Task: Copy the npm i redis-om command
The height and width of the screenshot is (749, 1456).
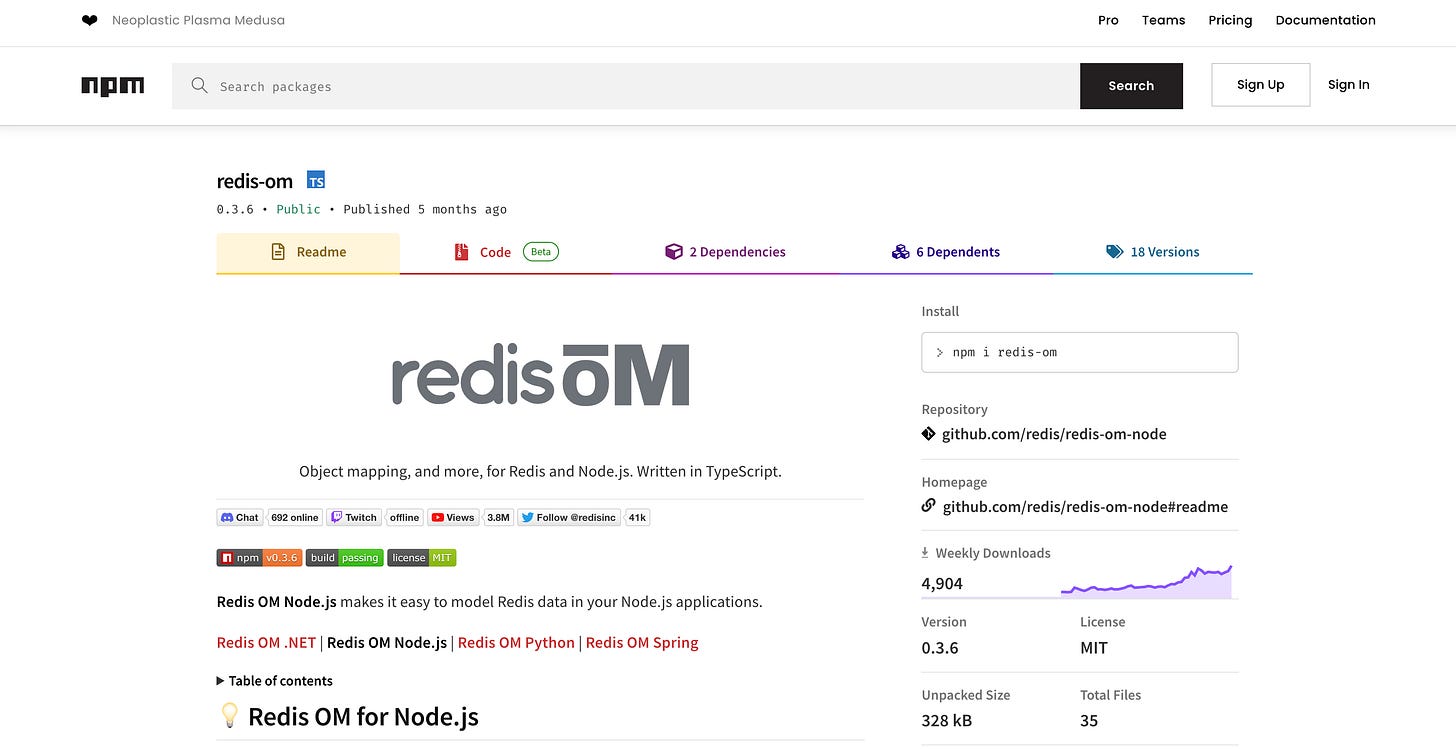Action: [1080, 352]
